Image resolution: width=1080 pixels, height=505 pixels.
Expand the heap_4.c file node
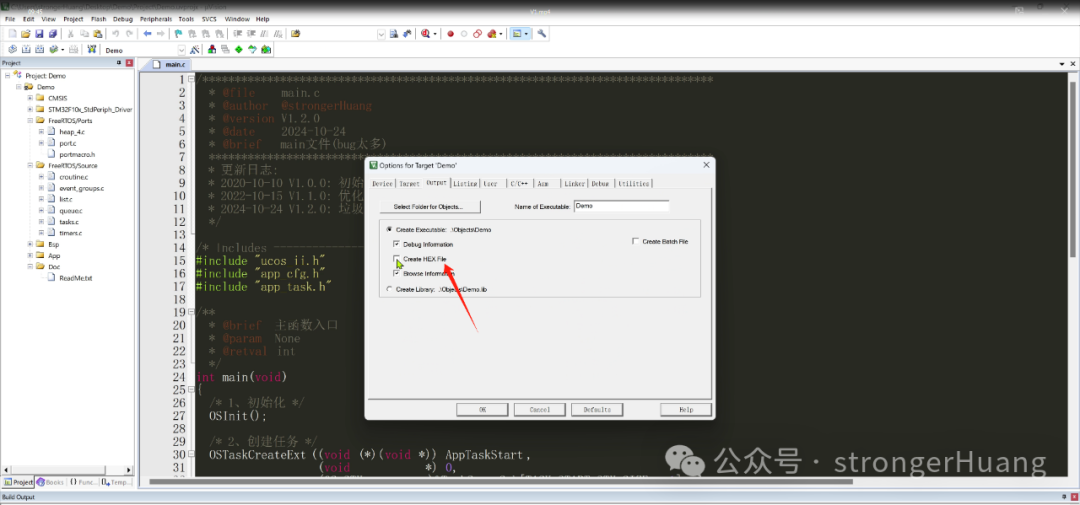click(41, 132)
